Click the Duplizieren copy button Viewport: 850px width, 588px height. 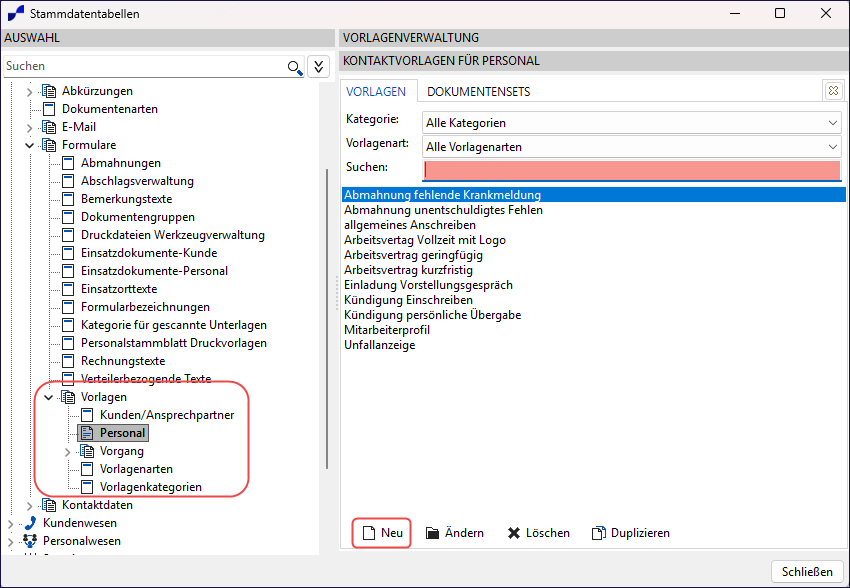click(x=630, y=533)
